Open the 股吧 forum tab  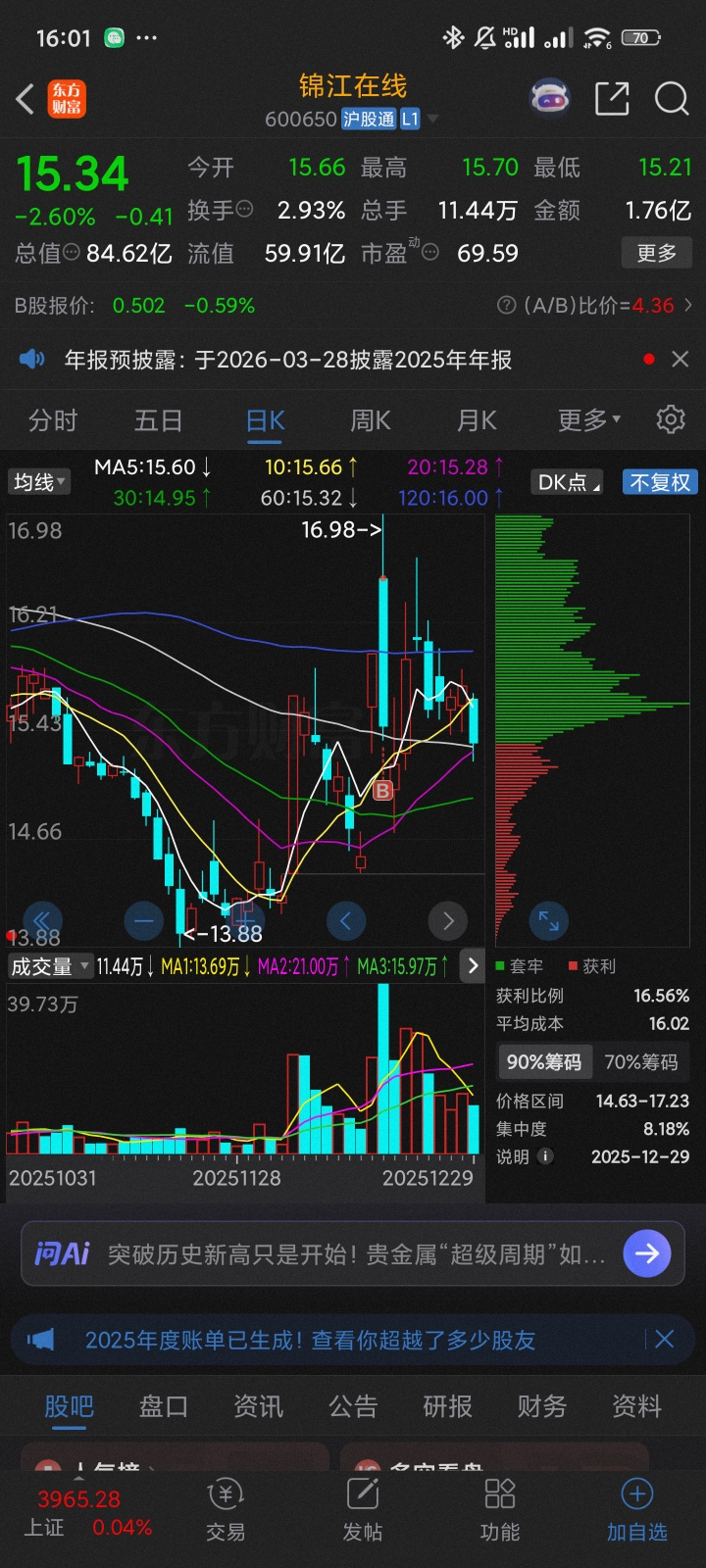click(x=69, y=1406)
